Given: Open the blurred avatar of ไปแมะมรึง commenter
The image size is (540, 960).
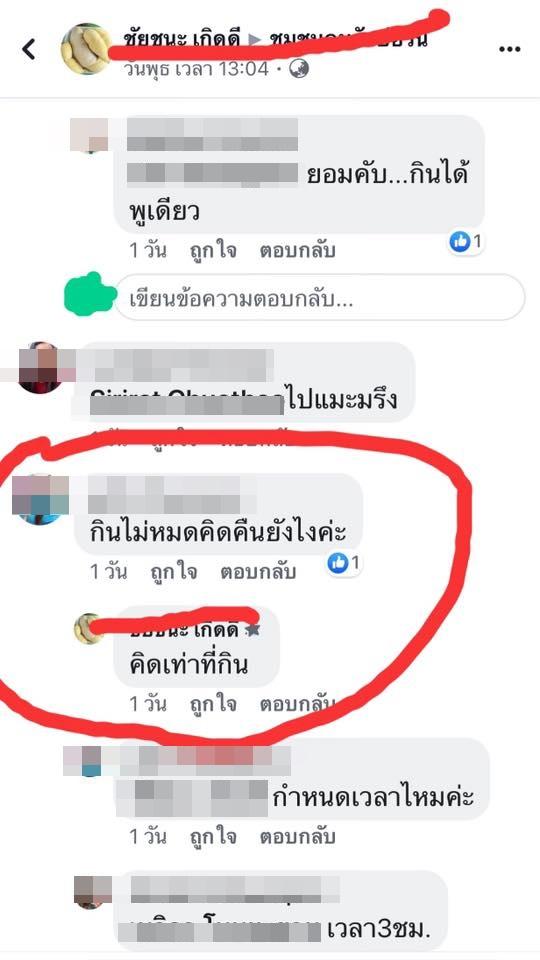Looking at the screenshot, I should pyautogui.click(x=40, y=367).
